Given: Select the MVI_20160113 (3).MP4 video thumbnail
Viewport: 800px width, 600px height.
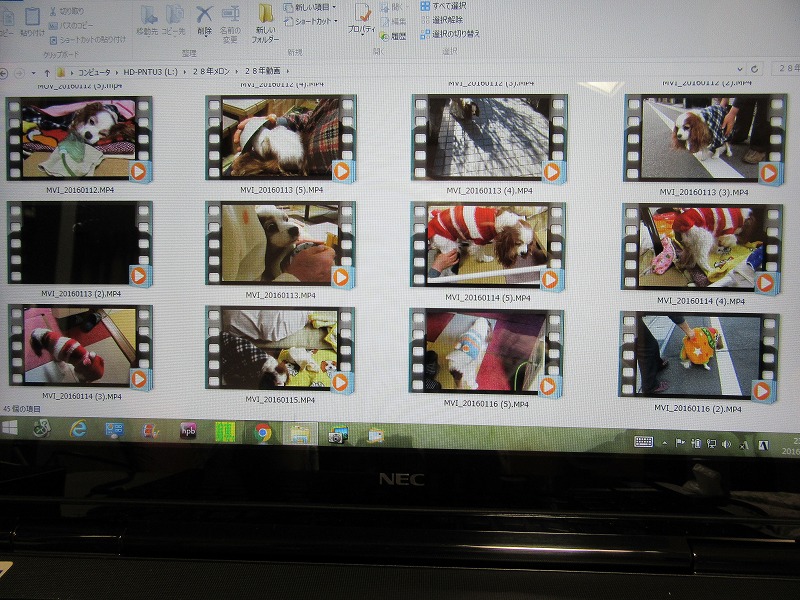Looking at the screenshot, I should (x=705, y=139).
